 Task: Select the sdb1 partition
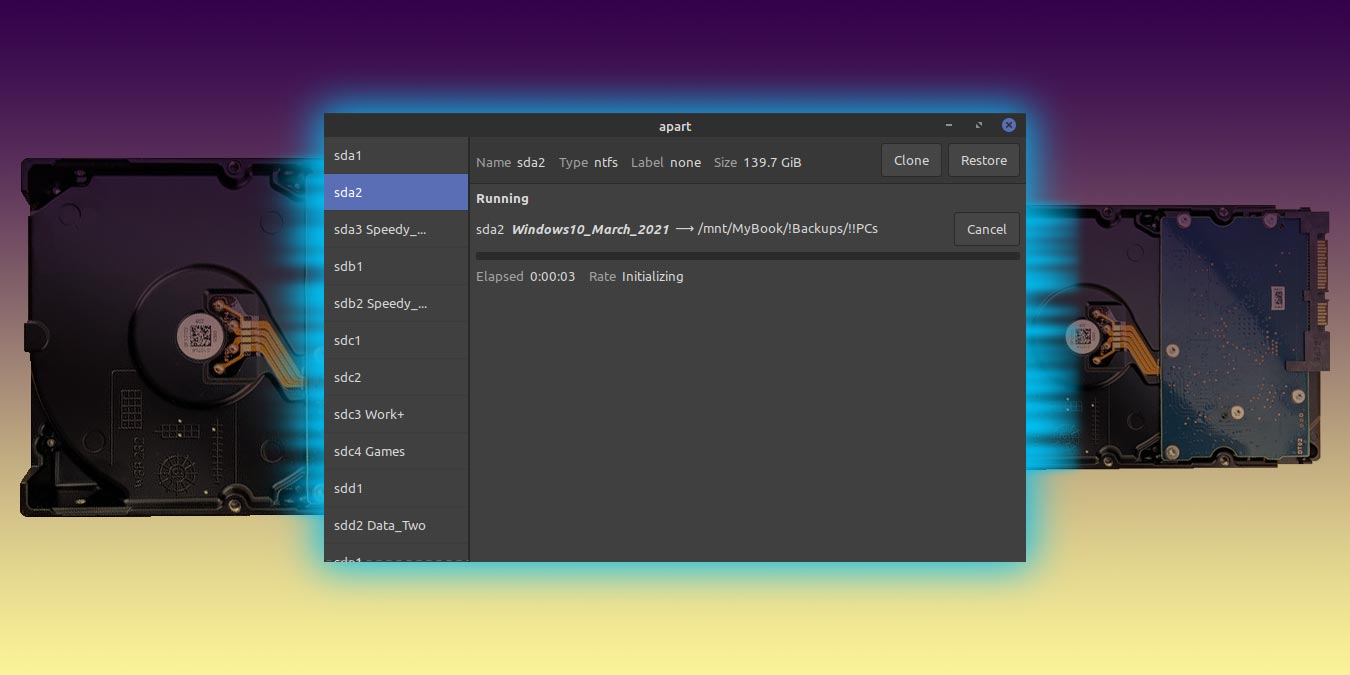(395, 266)
